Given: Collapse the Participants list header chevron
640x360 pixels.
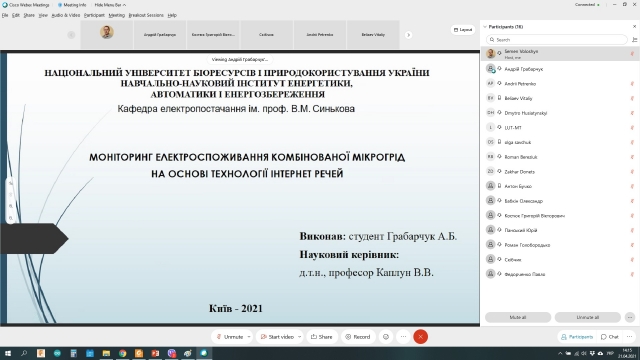Looking at the screenshot, I should click(485, 27).
